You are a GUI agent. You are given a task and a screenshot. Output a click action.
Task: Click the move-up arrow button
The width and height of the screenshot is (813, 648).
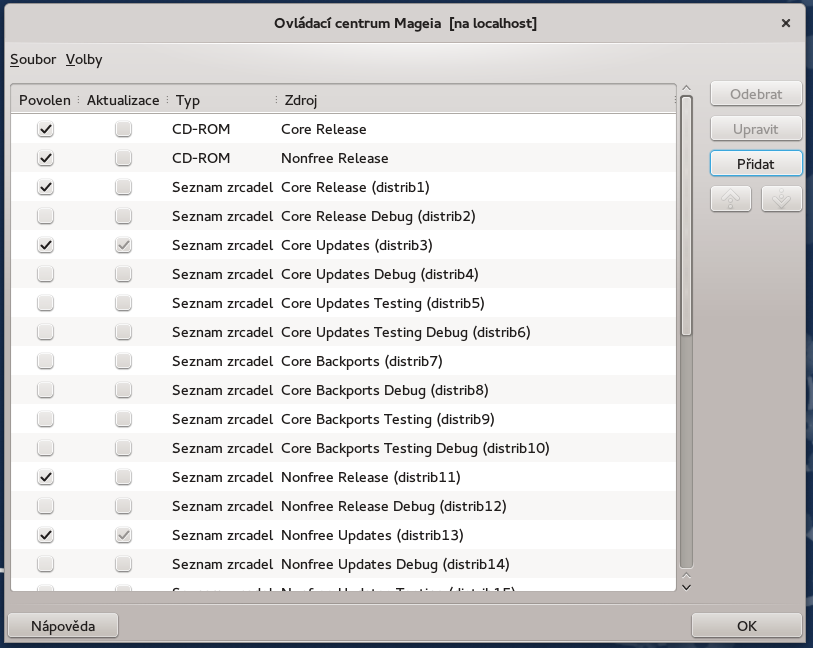click(x=731, y=199)
